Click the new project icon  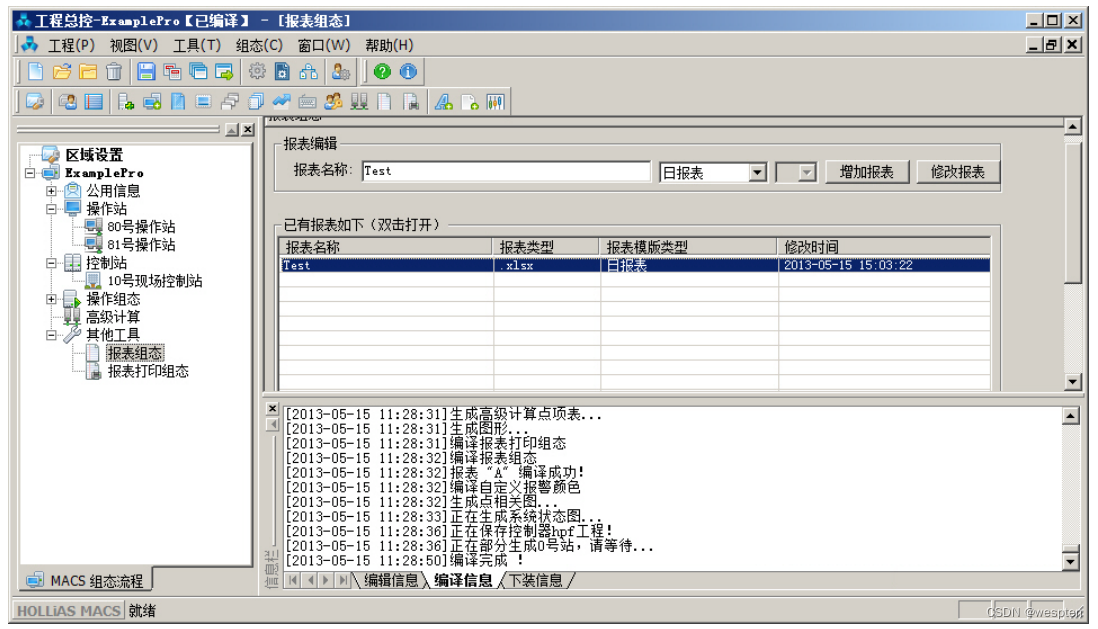[35, 71]
